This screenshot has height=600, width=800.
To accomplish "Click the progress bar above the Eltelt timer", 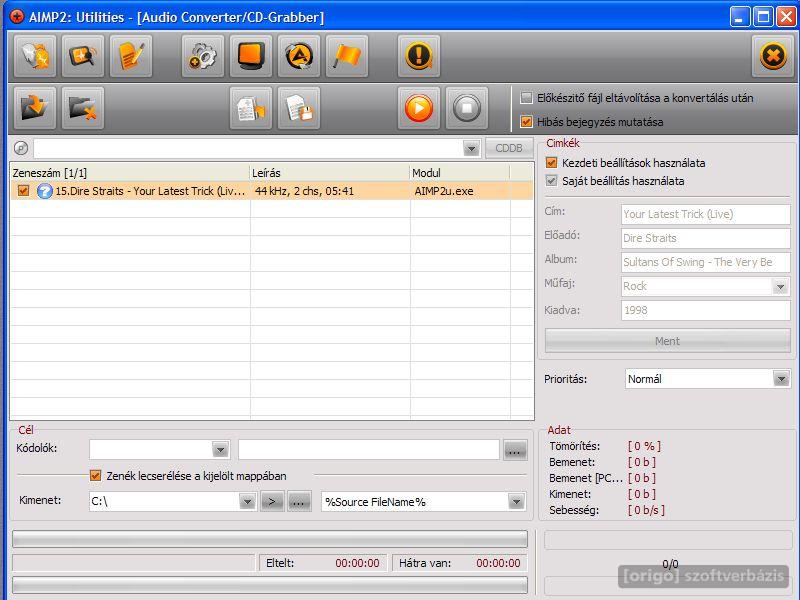I will [270, 539].
